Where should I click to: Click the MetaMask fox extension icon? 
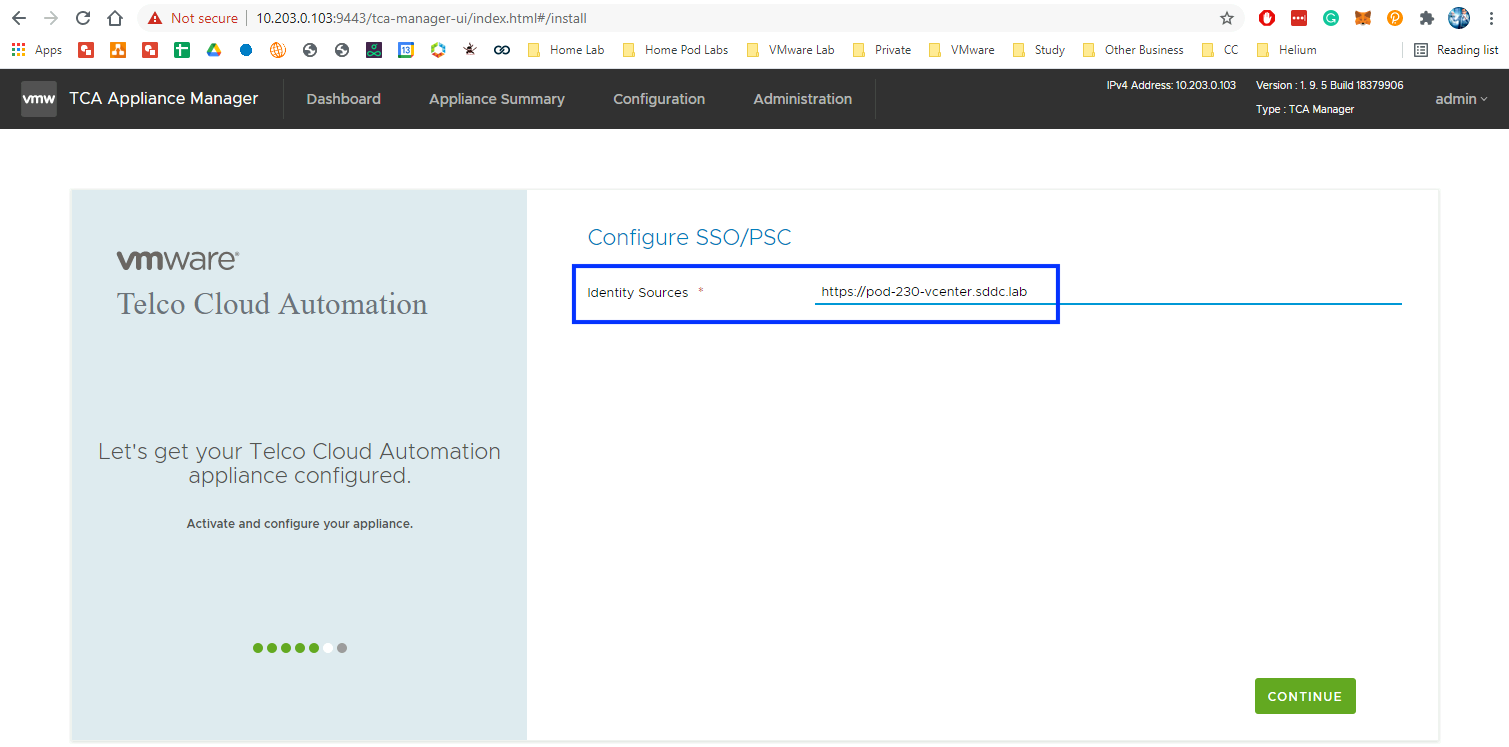[1363, 18]
